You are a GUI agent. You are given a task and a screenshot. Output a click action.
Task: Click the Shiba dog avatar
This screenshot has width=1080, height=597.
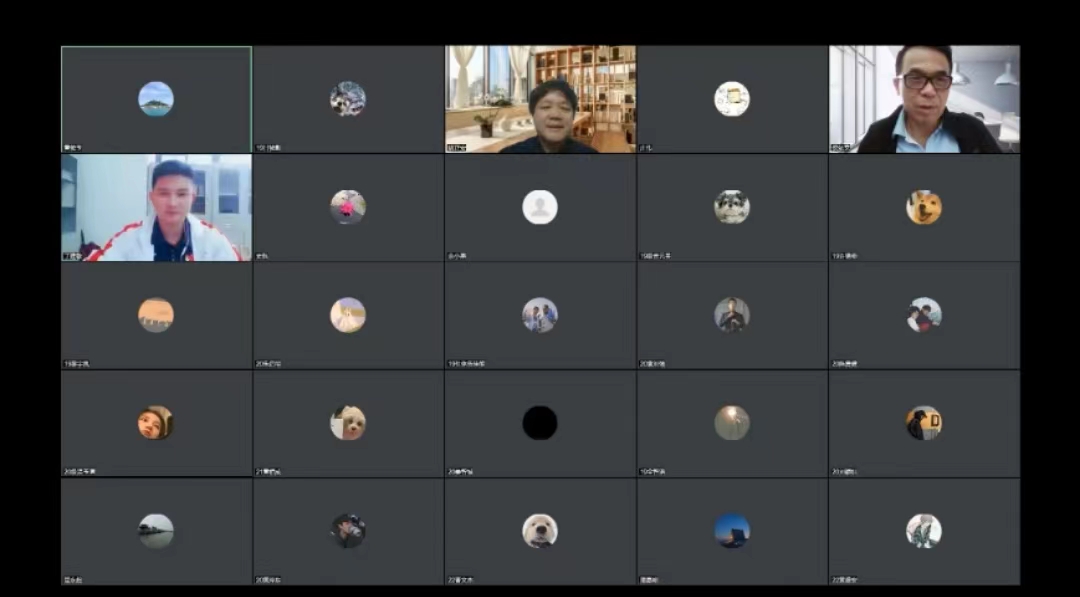[x=924, y=207]
